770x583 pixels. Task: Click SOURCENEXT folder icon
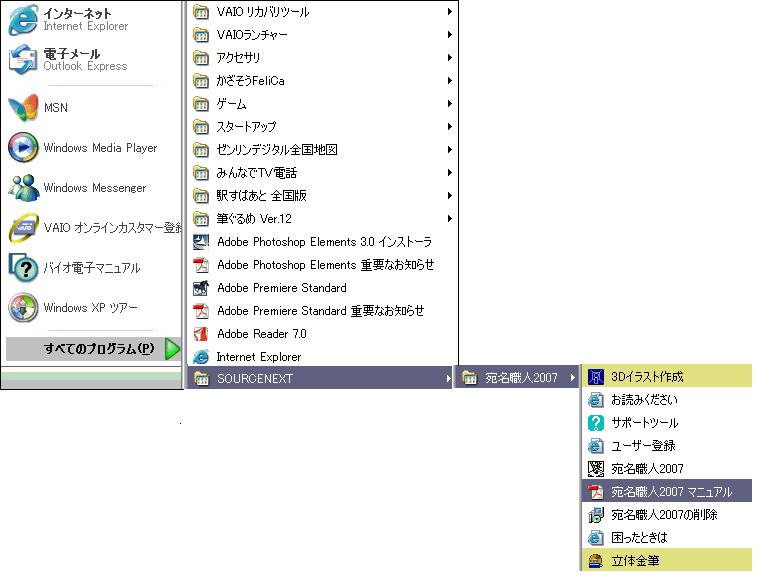pyautogui.click(x=201, y=379)
